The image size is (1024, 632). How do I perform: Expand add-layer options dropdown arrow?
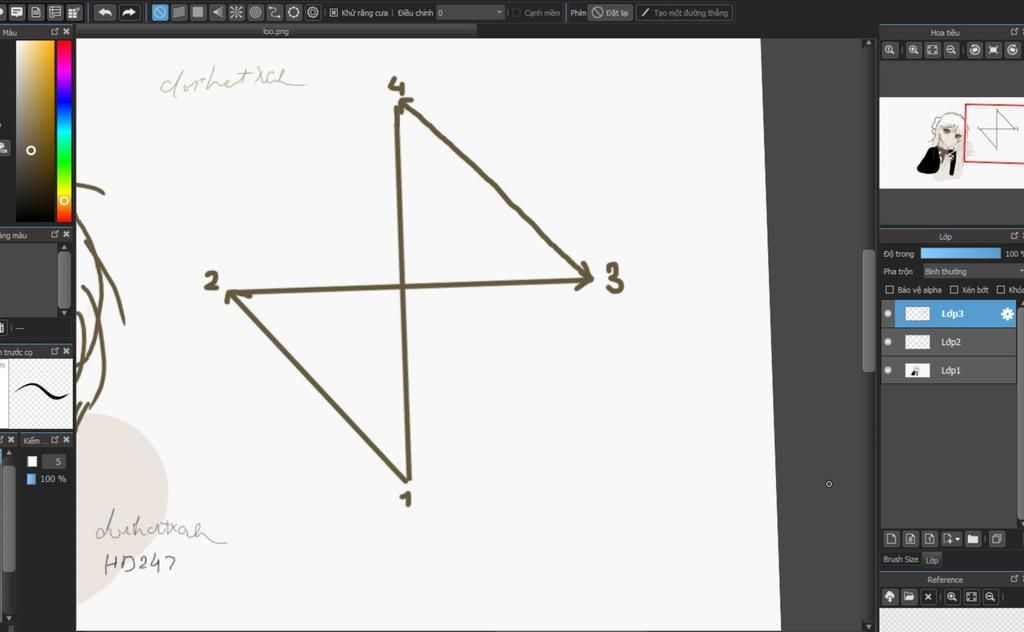[x=957, y=539]
